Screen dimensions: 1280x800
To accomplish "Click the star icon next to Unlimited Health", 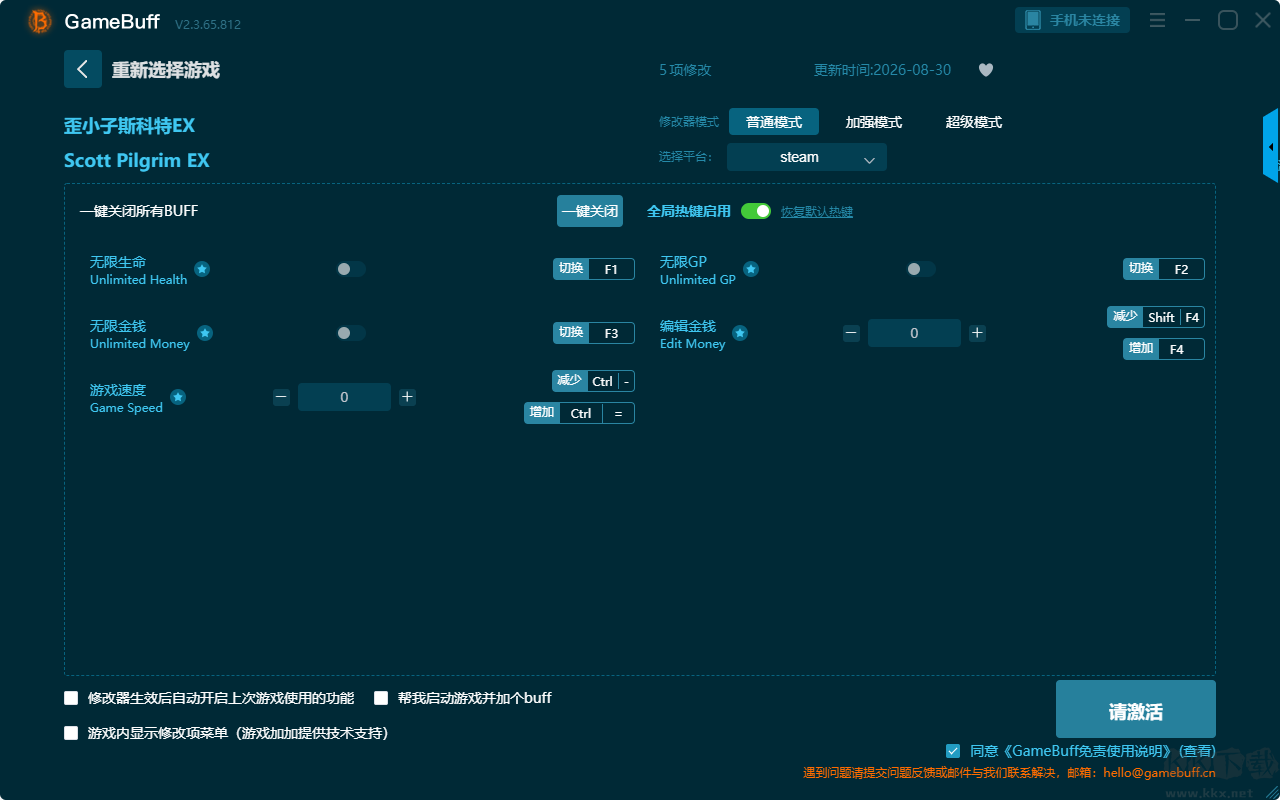I will tap(202, 269).
